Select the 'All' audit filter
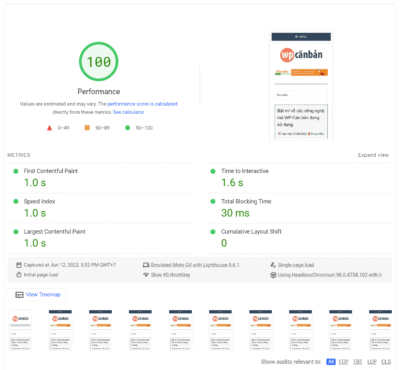 pyautogui.click(x=331, y=362)
